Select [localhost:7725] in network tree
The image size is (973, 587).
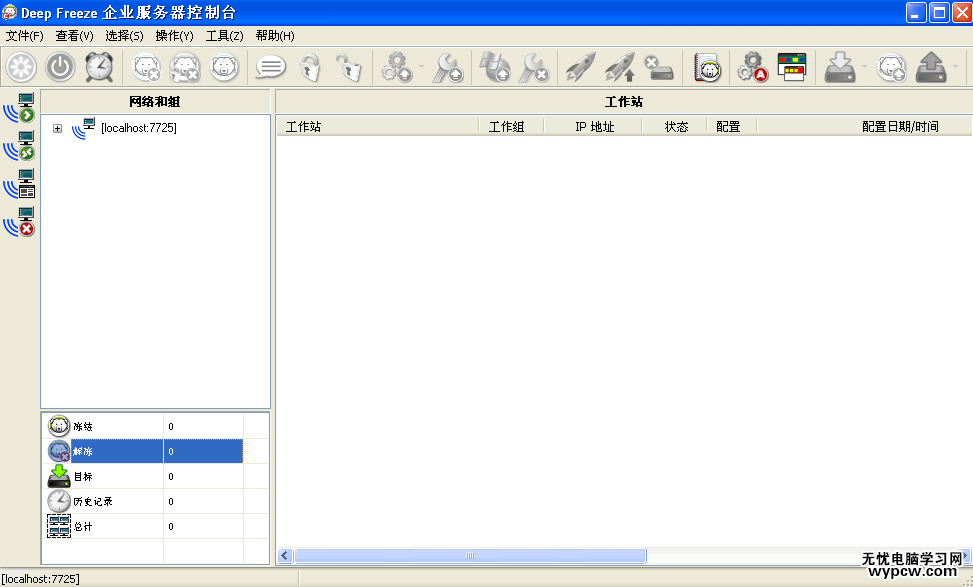(139, 128)
